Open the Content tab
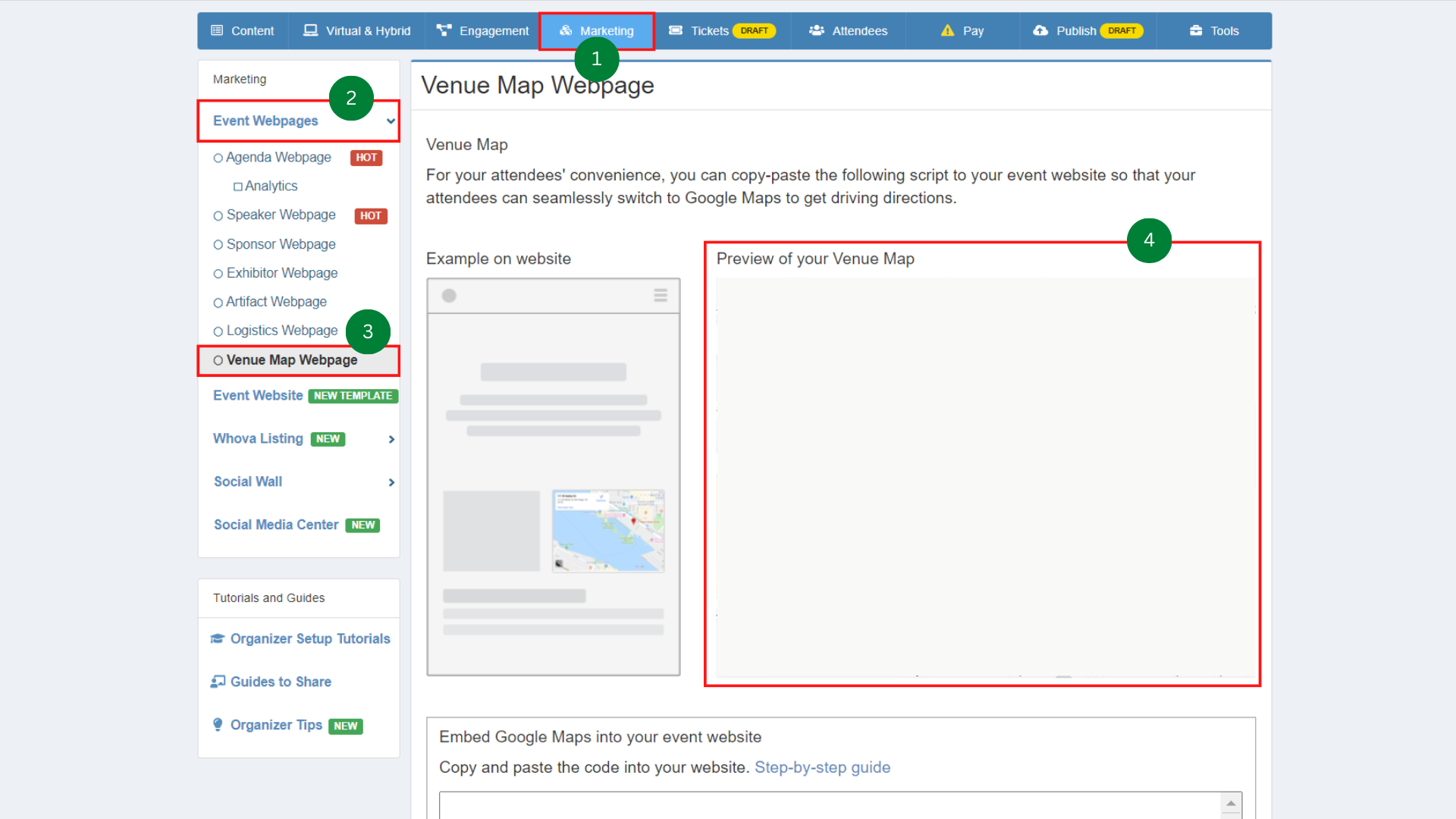1456x819 pixels. 243,31
